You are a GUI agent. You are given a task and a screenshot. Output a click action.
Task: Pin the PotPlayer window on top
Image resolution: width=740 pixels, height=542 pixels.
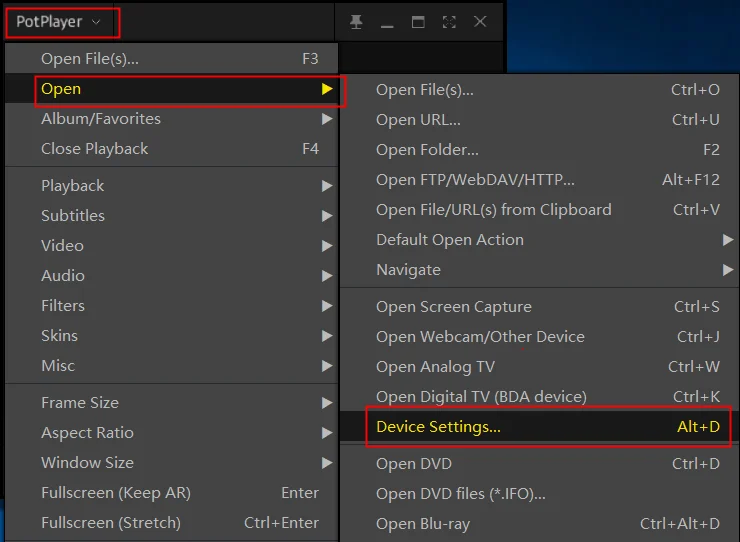(356, 22)
